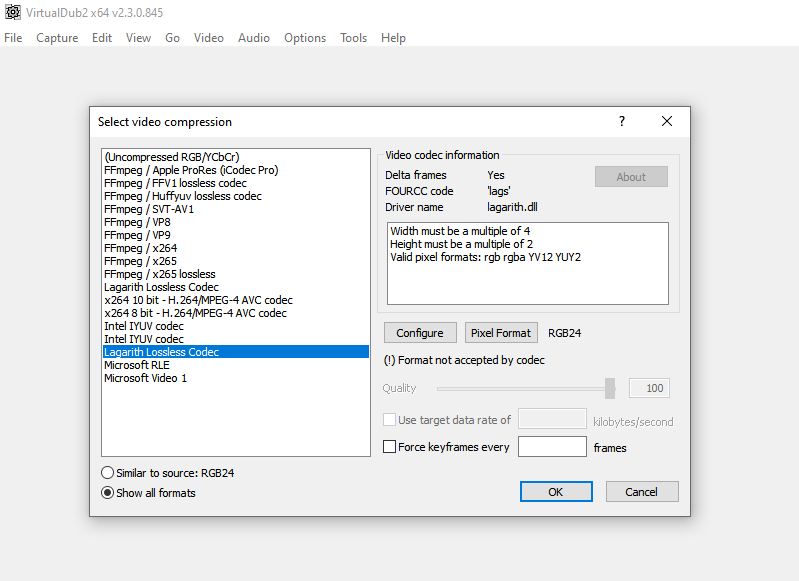Open the Options menu
Screen dimensions: 799x581
click(305, 38)
